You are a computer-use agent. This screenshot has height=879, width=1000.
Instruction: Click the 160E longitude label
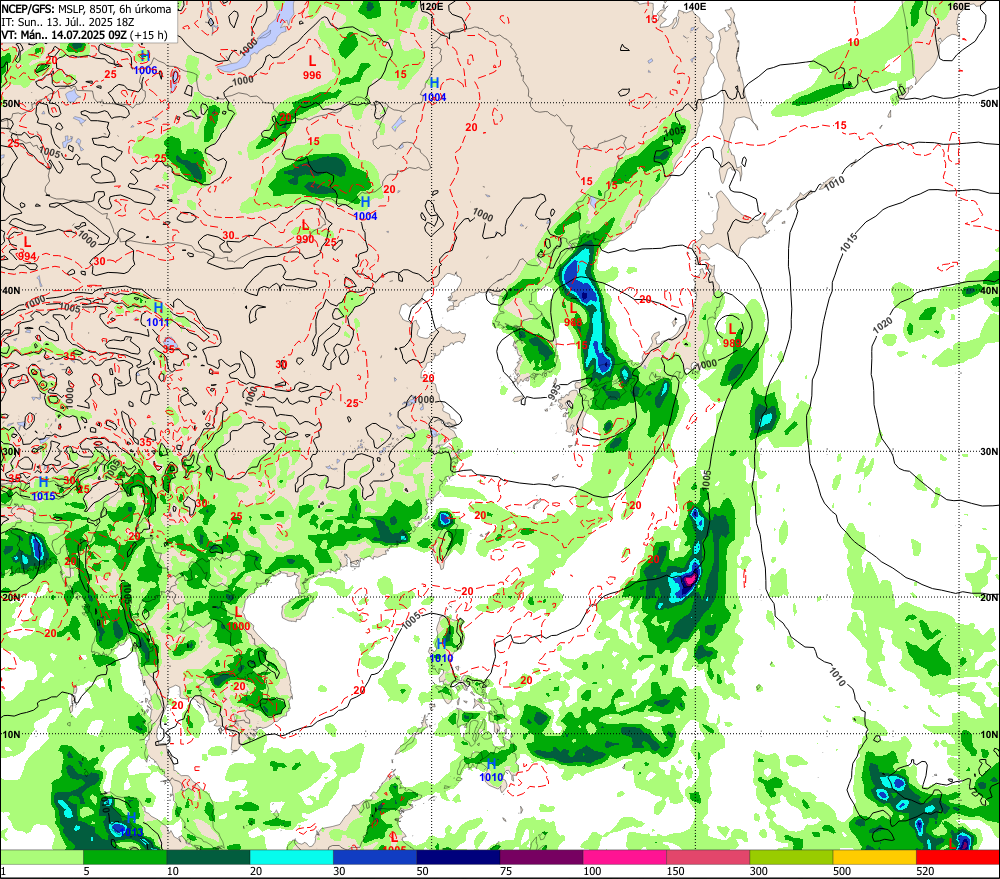[959, 6]
